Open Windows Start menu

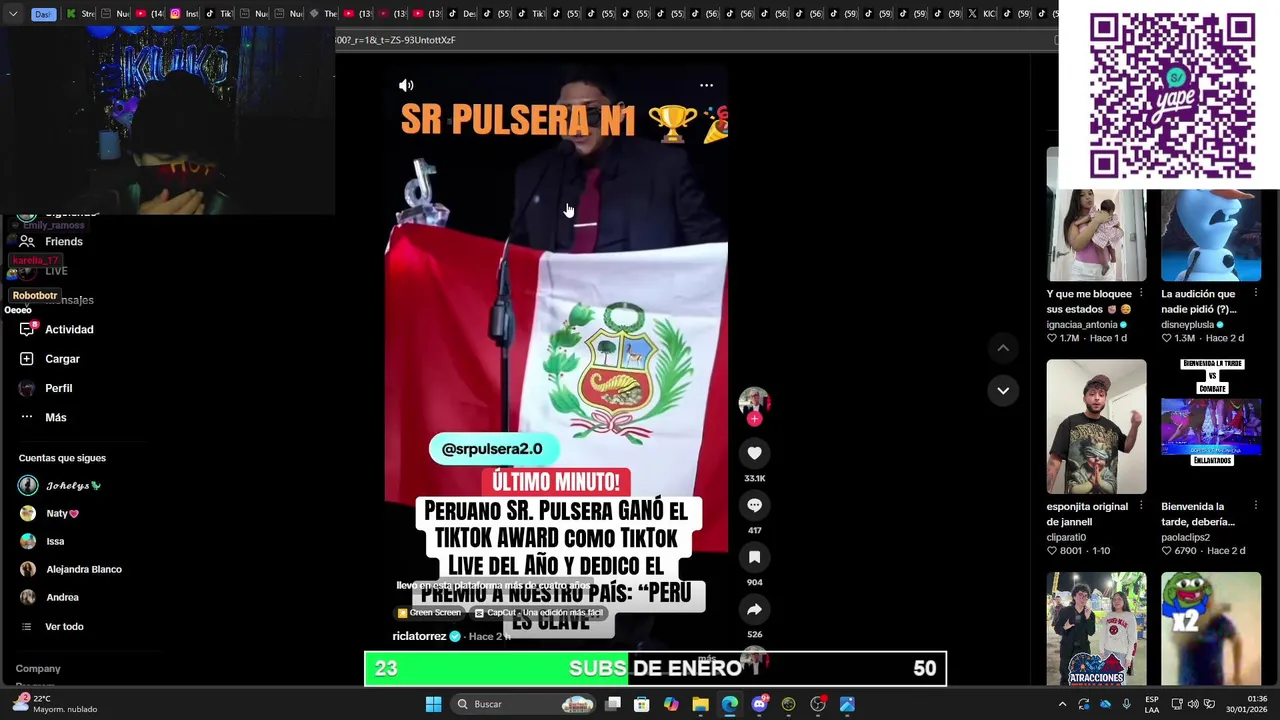tap(433, 704)
